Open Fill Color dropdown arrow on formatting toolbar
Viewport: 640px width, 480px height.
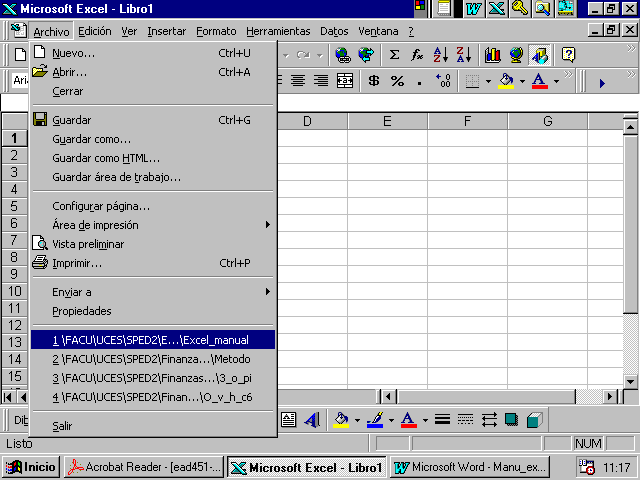point(522,81)
